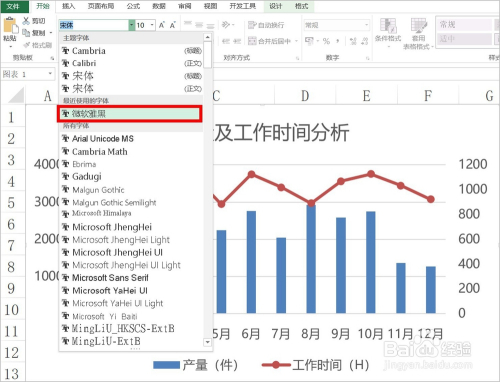
Task: Toggle Wrap Text (自动换行)
Action: tap(266, 25)
